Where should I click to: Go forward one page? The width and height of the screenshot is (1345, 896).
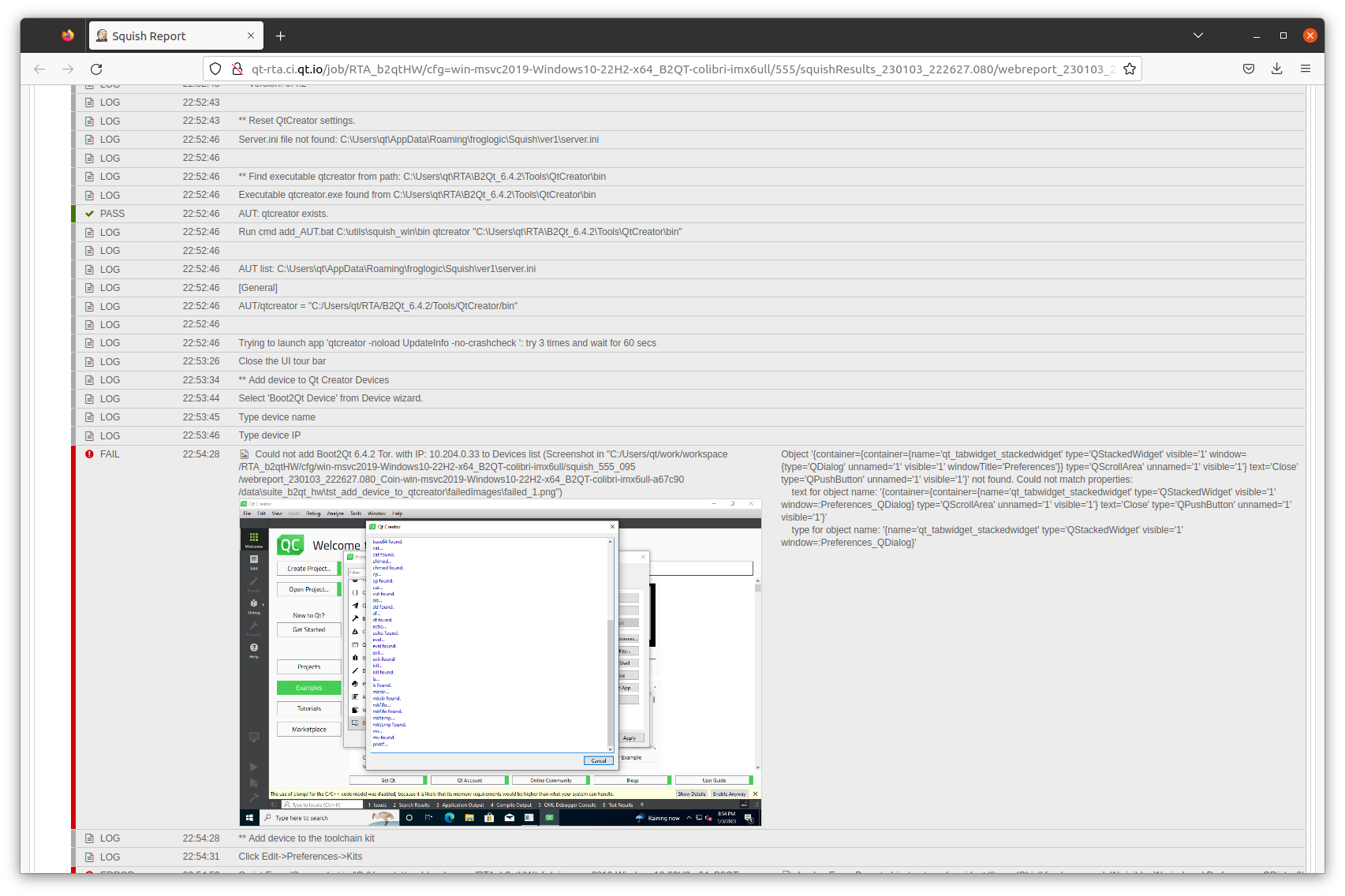pyautogui.click(x=68, y=69)
